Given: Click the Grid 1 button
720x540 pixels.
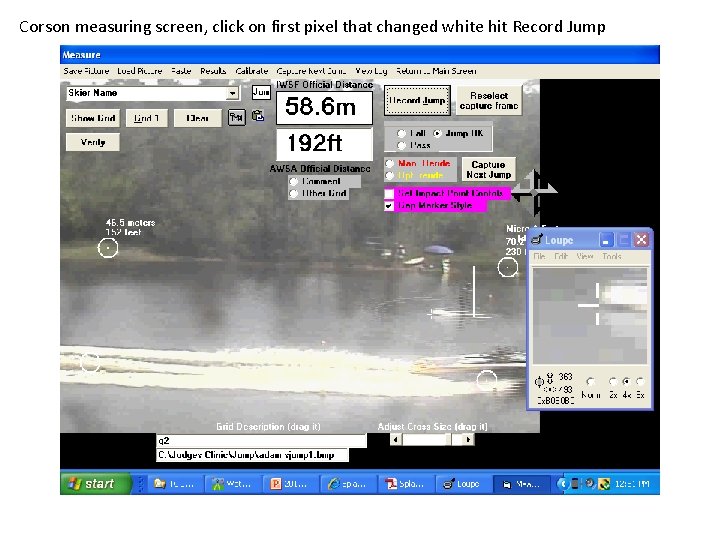Looking at the screenshot, I should tap(146, 118).
